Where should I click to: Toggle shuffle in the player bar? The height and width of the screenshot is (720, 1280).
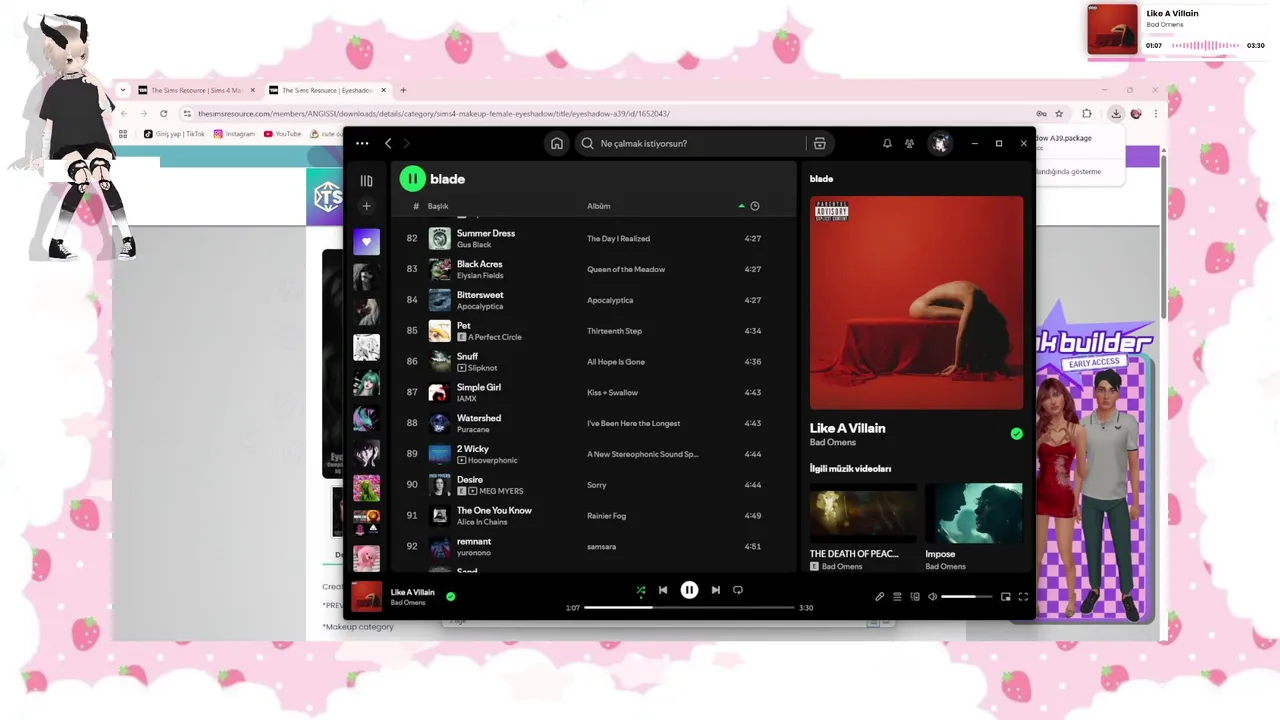pyautogui.click(x=641, y=590)
